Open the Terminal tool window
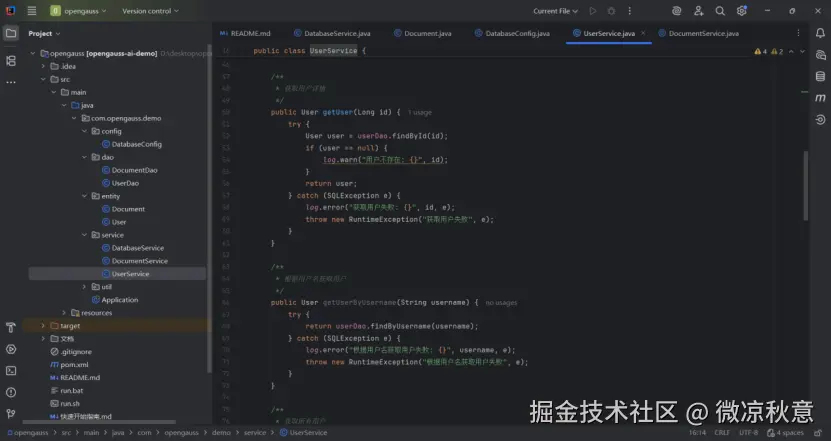The height and width of the screenshot is (442, 831). (11, 371)
